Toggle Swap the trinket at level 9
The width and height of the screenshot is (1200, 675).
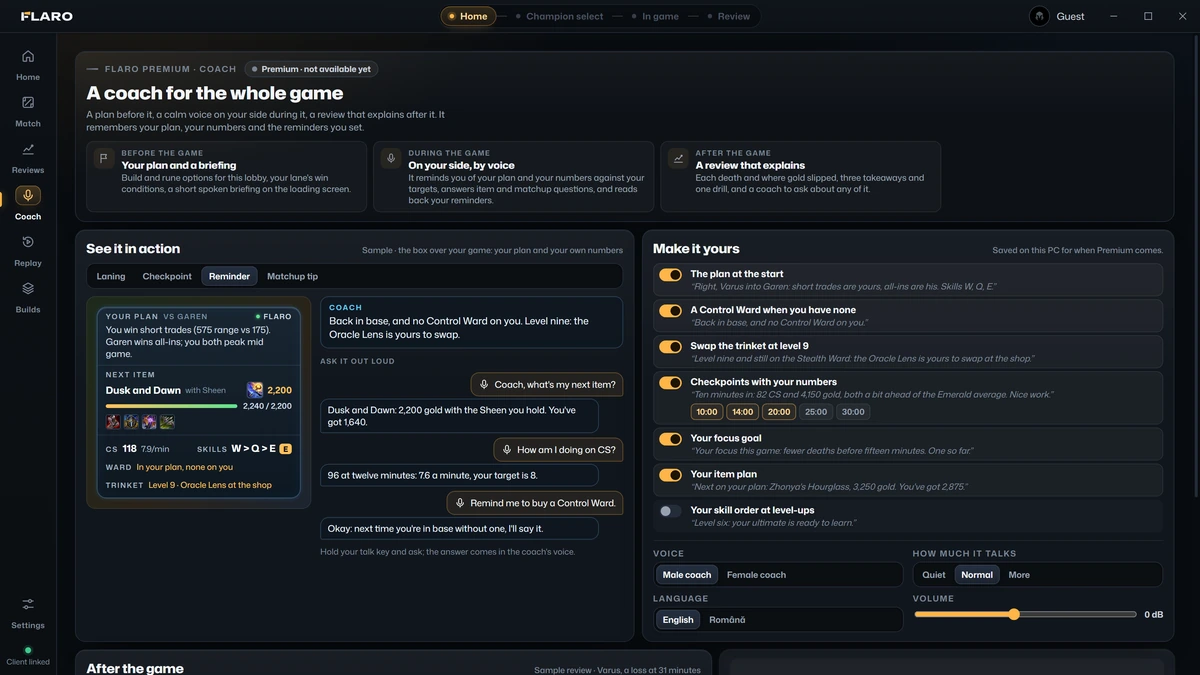coord(670,347)
